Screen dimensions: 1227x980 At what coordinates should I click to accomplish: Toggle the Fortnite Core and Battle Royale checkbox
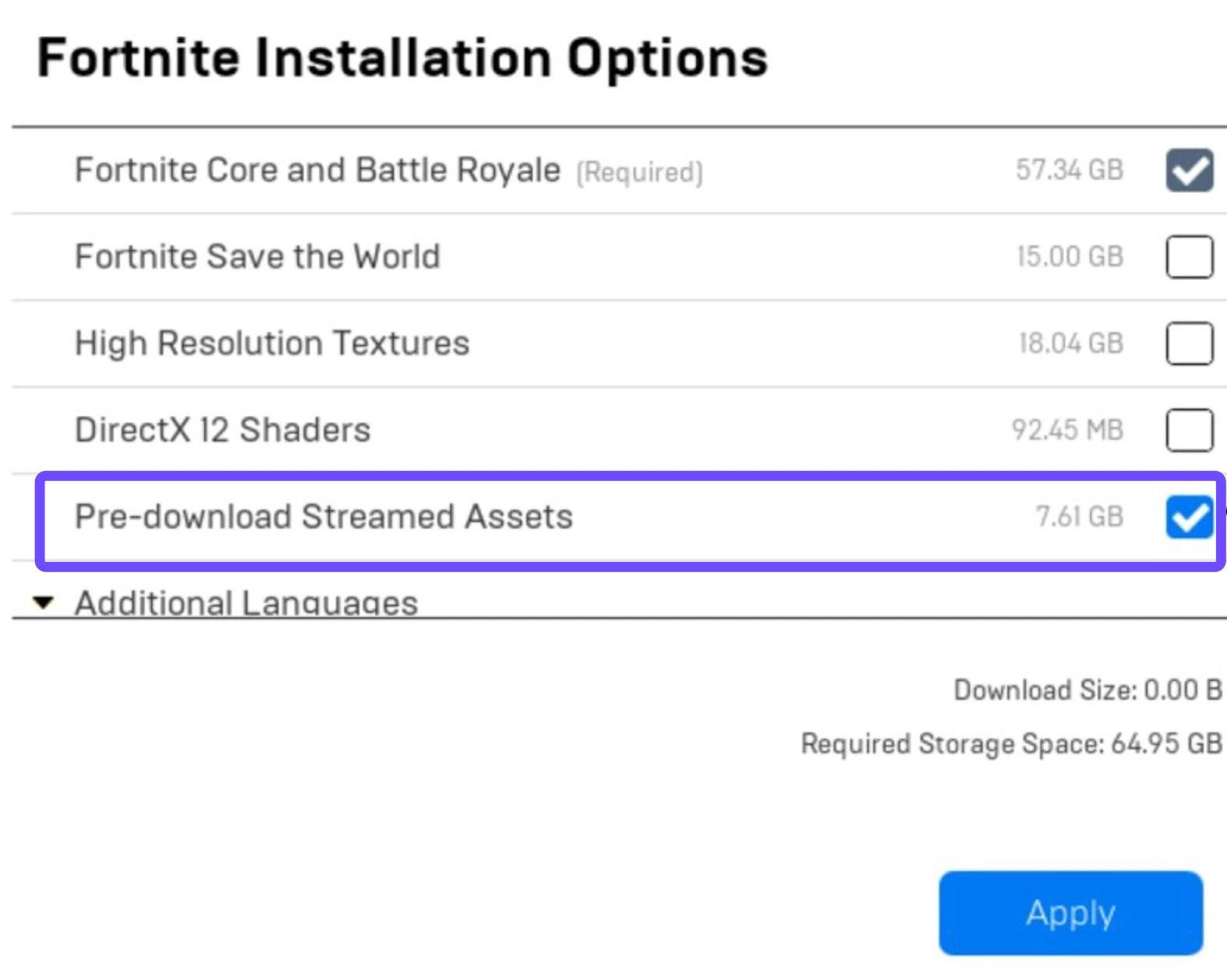coord(1189,170)
